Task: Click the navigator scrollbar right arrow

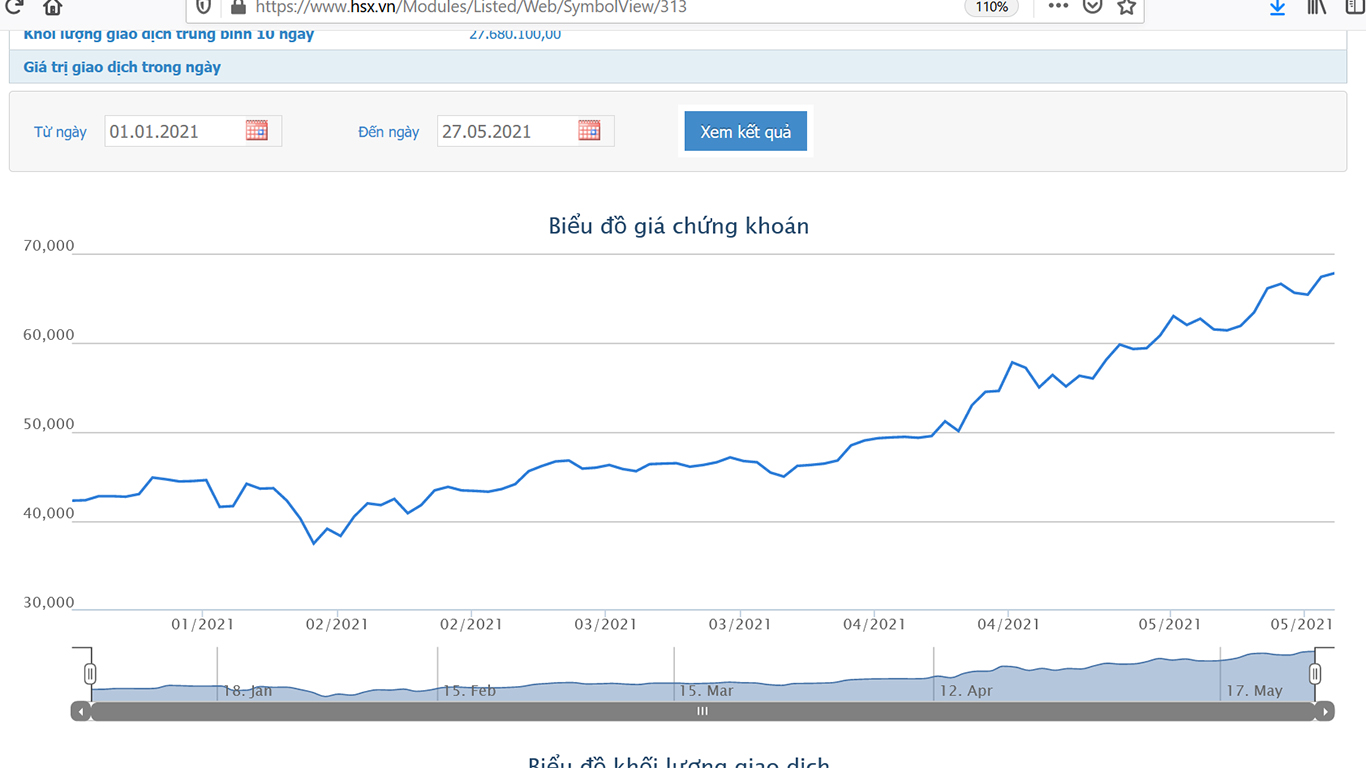Action: pos(1325,711)
